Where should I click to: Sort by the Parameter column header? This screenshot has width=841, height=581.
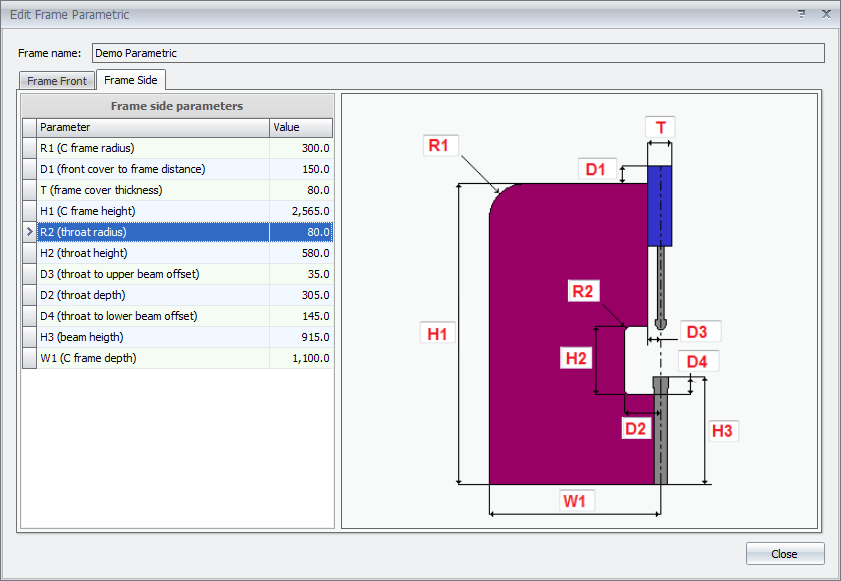(x=153, y=127)
